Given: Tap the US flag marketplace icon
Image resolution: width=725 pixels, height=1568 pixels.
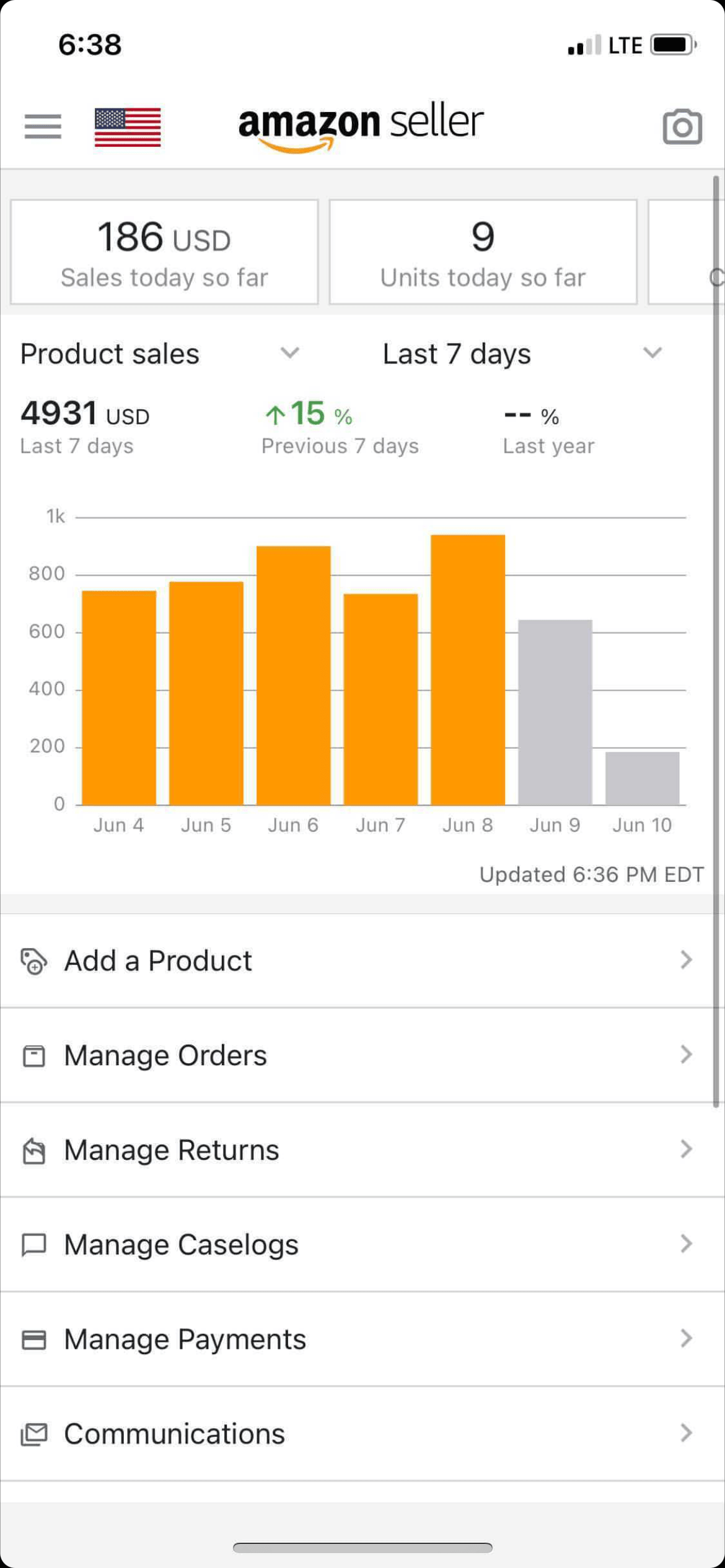Looking at the screenshot, I should 128,127.
